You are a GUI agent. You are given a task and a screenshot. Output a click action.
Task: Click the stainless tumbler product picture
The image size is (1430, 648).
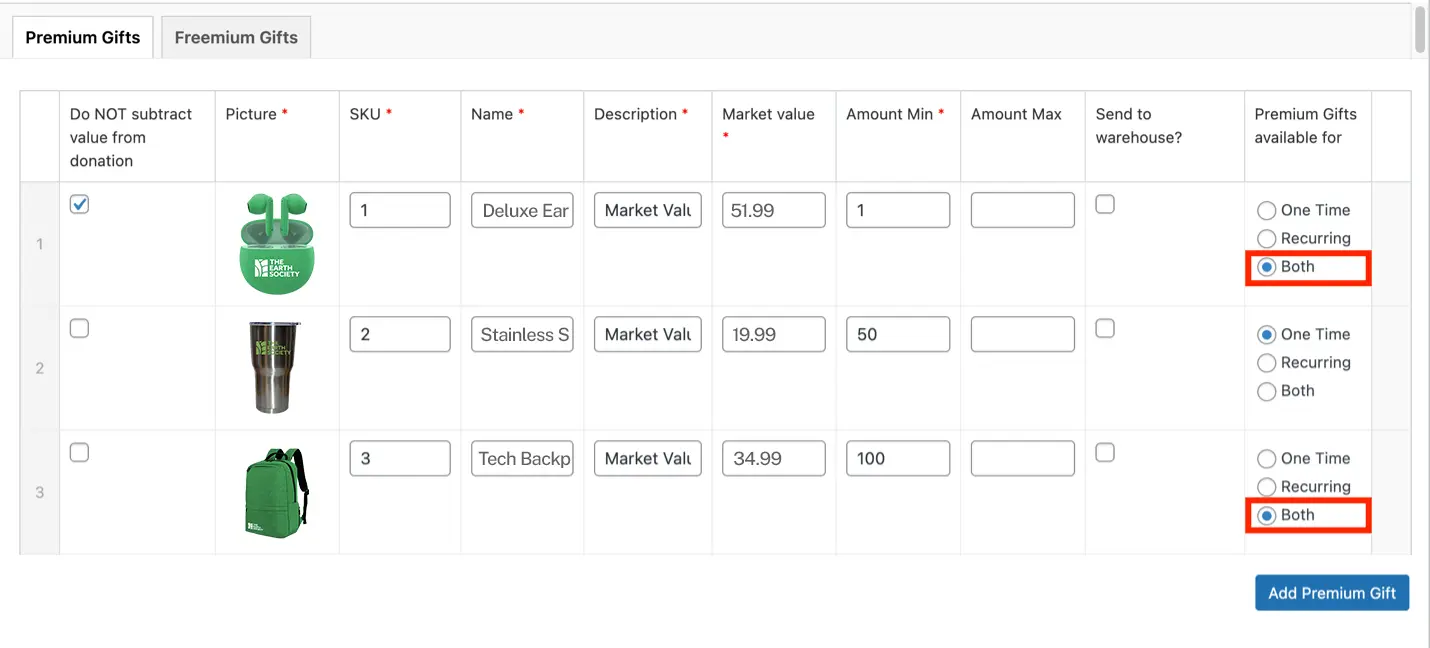272,367
